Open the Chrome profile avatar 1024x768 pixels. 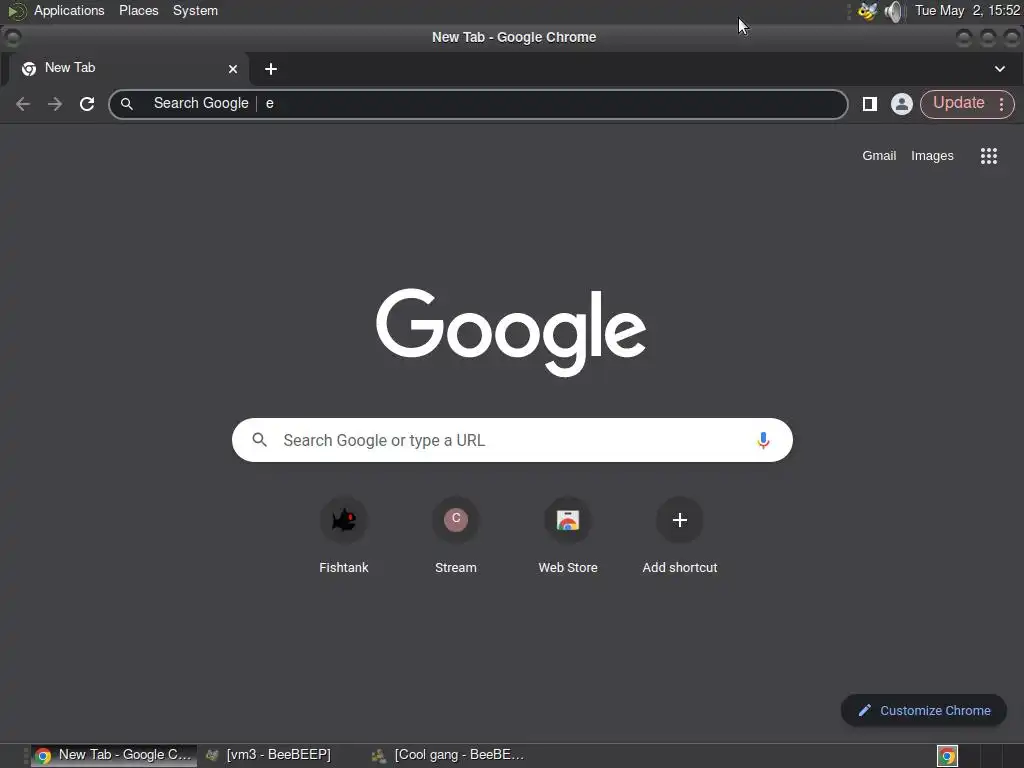click(901, 104)
